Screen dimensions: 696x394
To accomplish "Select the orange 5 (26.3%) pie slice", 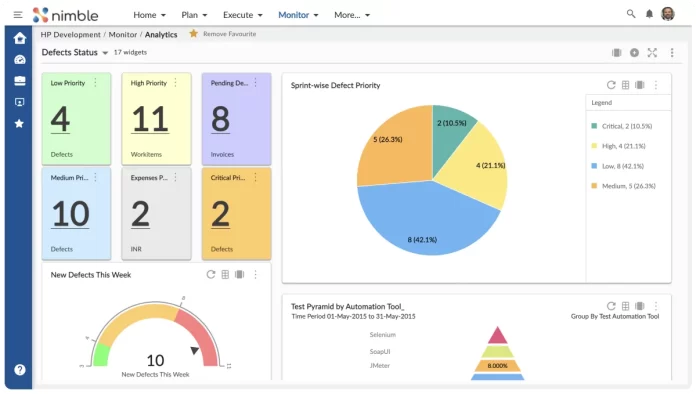I will [395, 146].
